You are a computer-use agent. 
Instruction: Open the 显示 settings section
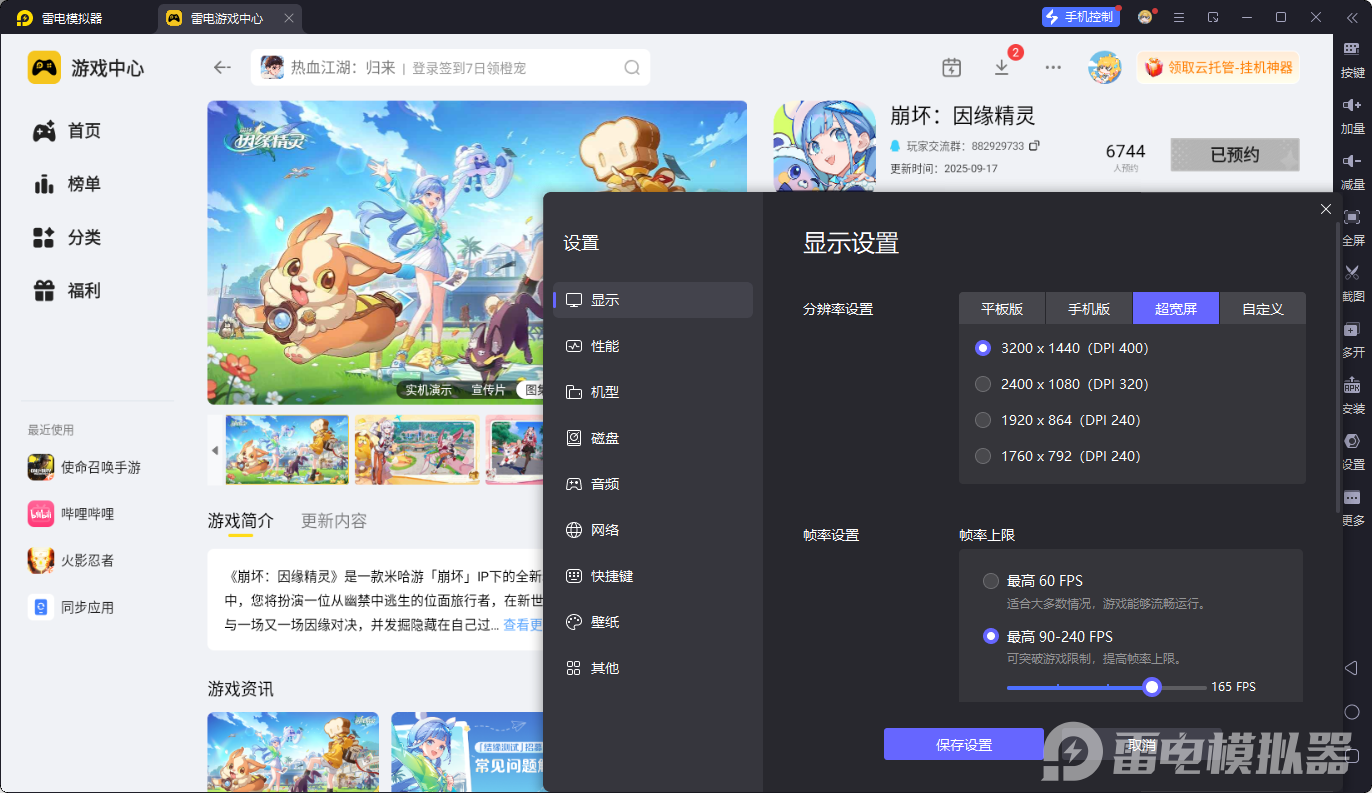click(x=653, y=300)
